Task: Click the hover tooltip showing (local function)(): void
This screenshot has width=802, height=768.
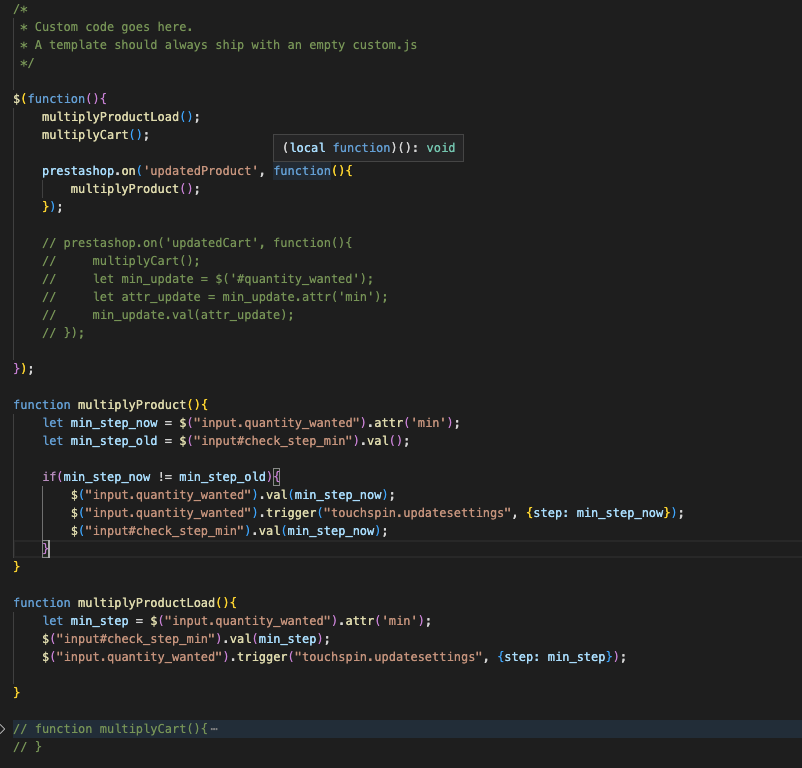Action: pyautogui.click(x=368, y=148)
